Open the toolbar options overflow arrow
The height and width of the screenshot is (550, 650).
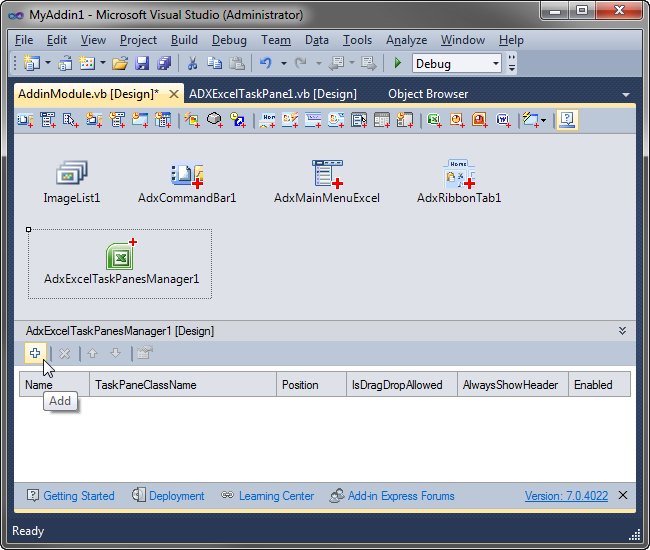pyautogui.click(x=512, y=63)
